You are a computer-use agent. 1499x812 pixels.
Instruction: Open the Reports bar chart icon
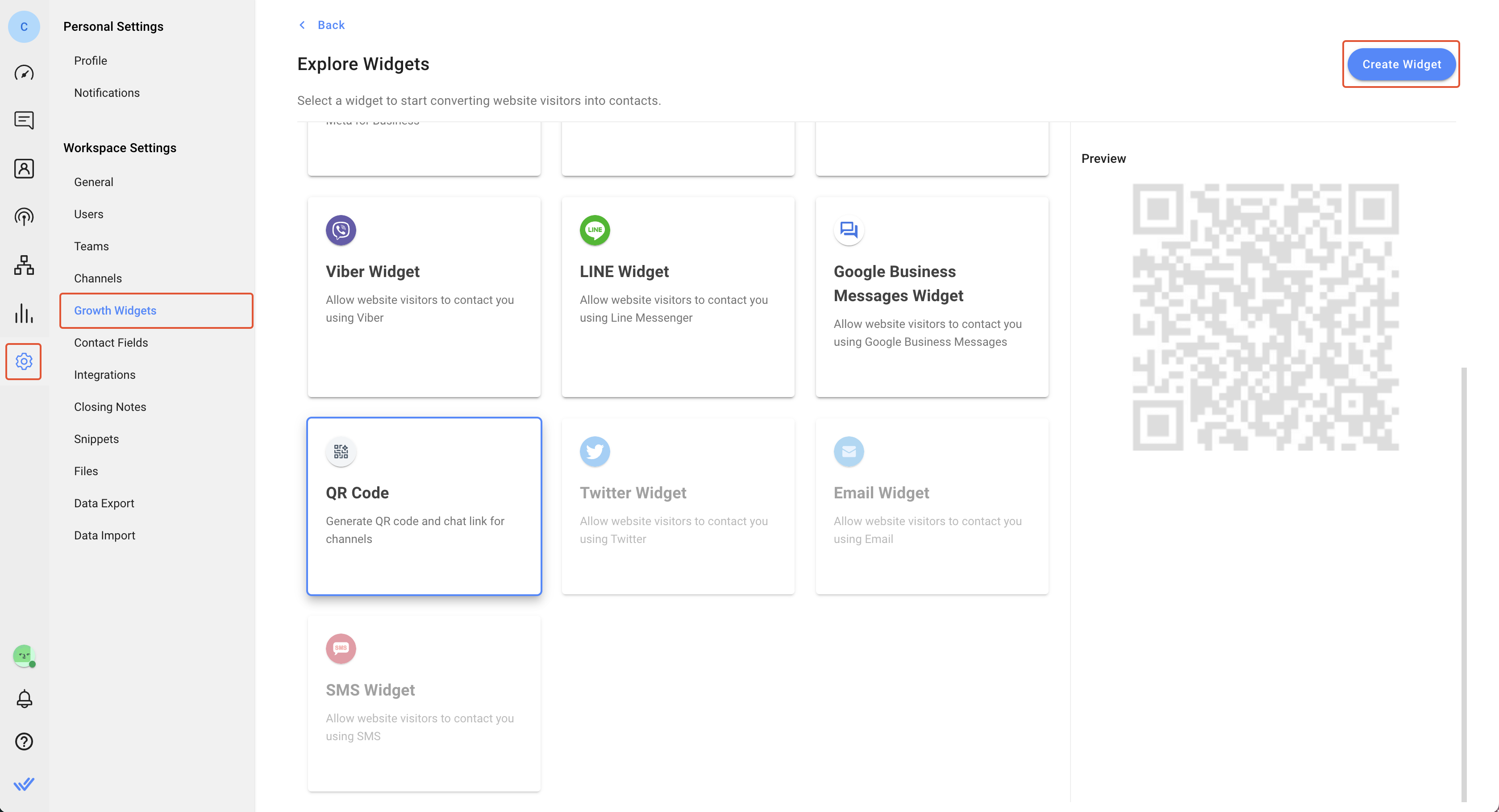[24, 313]
